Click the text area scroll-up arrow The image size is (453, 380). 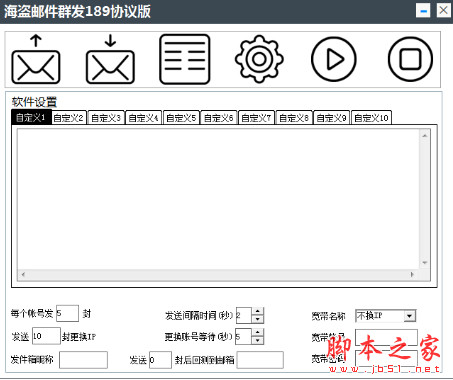(x=425, y=136)
